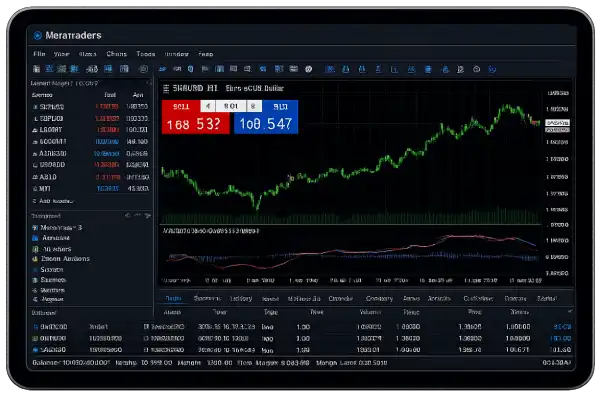Click the white circular clock-like toolbar icon near right end
600x397 pixels.
tap(476, 69)
